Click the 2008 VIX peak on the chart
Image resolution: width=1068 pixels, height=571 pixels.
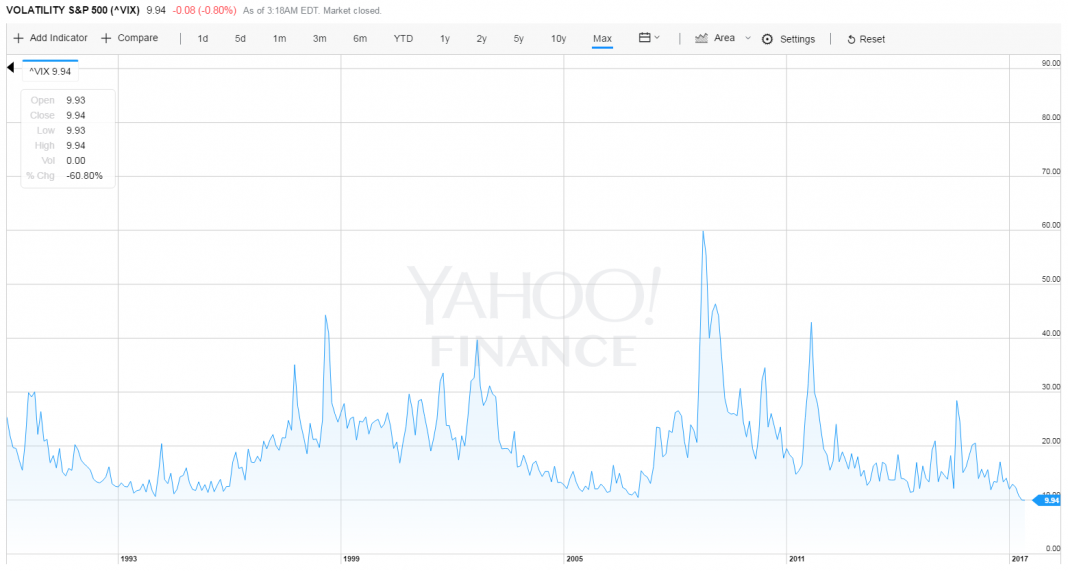703,232
